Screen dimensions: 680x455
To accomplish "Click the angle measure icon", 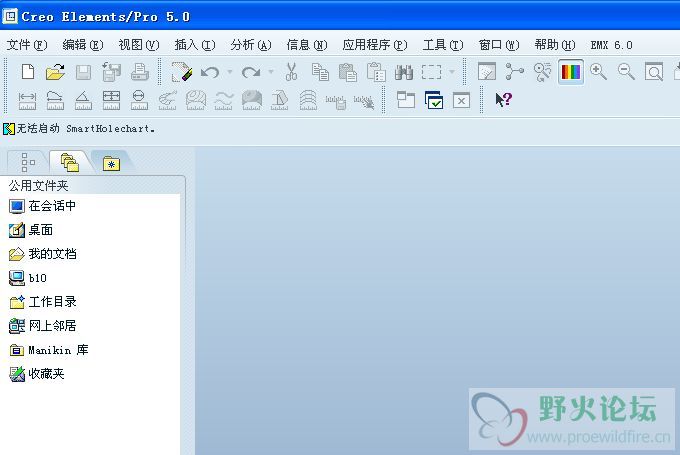I will coord(83,100).
